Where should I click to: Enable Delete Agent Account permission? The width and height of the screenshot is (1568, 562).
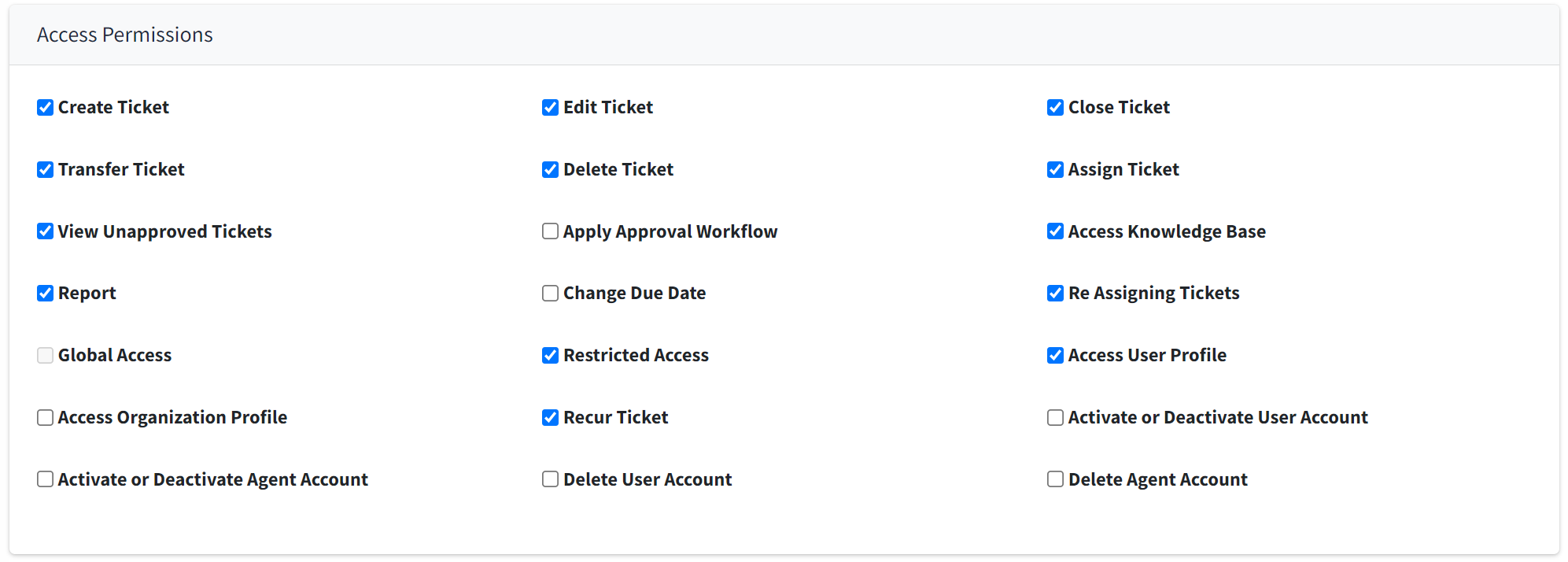1056,479
